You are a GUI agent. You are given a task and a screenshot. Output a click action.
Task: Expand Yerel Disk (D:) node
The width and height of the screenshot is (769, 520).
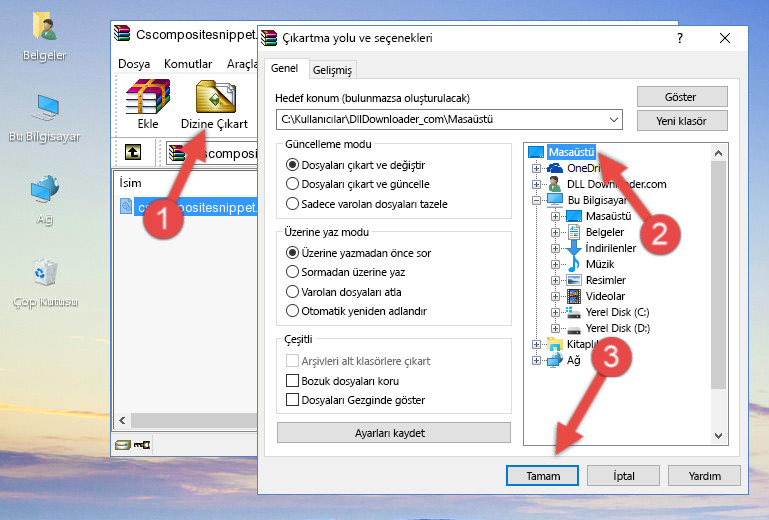(x=555, y=328)
